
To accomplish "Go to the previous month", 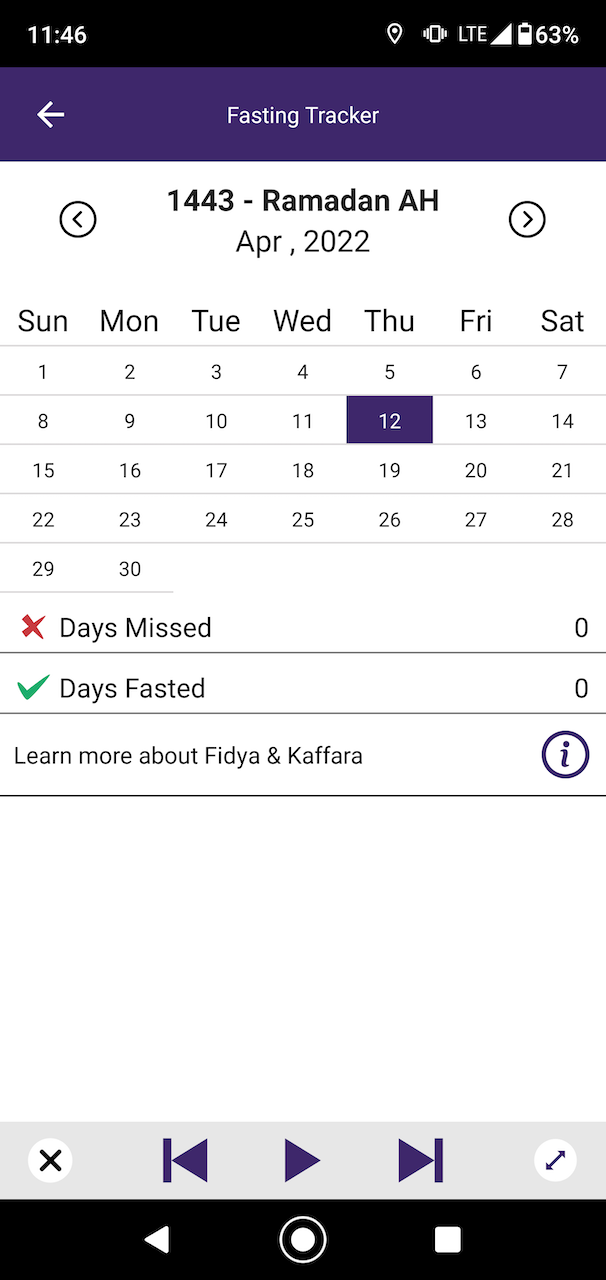I will 78,219.
